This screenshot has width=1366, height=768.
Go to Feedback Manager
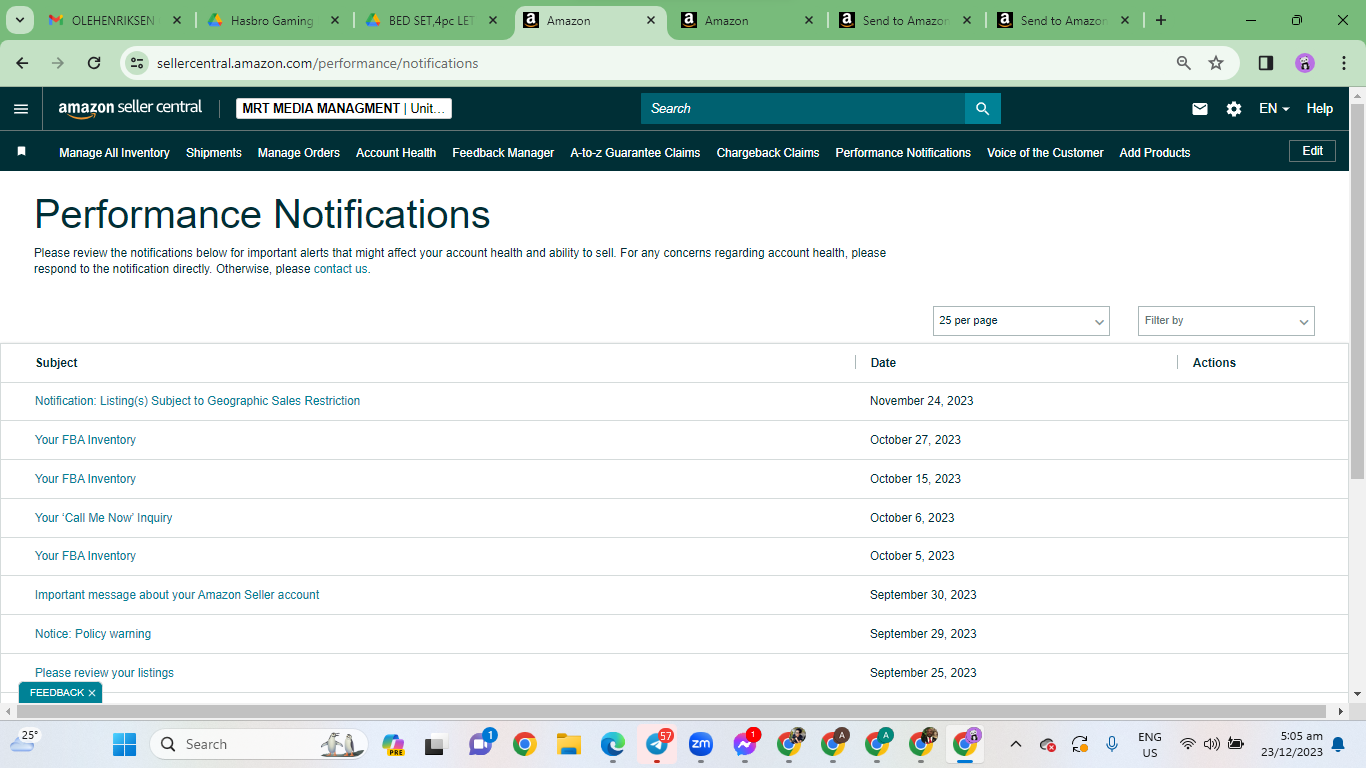(503, 153)
